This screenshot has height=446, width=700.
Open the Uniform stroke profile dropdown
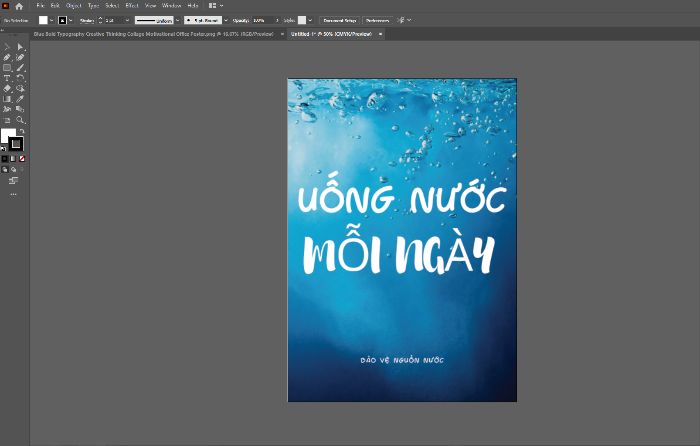pyautogui.click(x=177, y=21)
